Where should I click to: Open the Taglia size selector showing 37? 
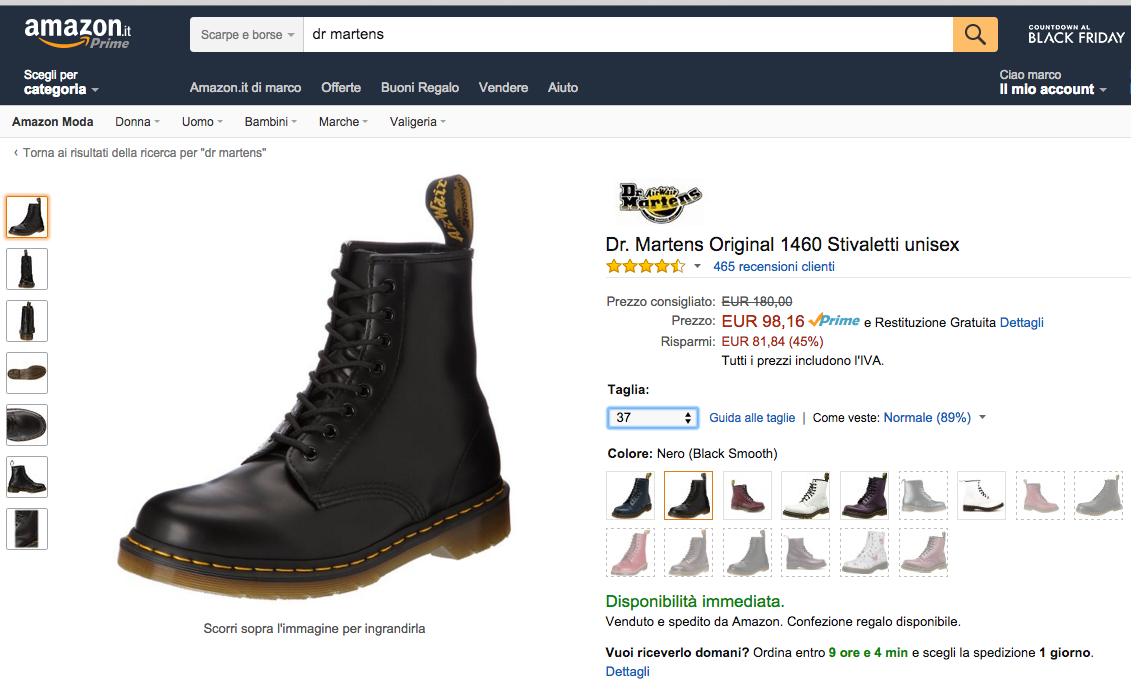tap(652, 418)
